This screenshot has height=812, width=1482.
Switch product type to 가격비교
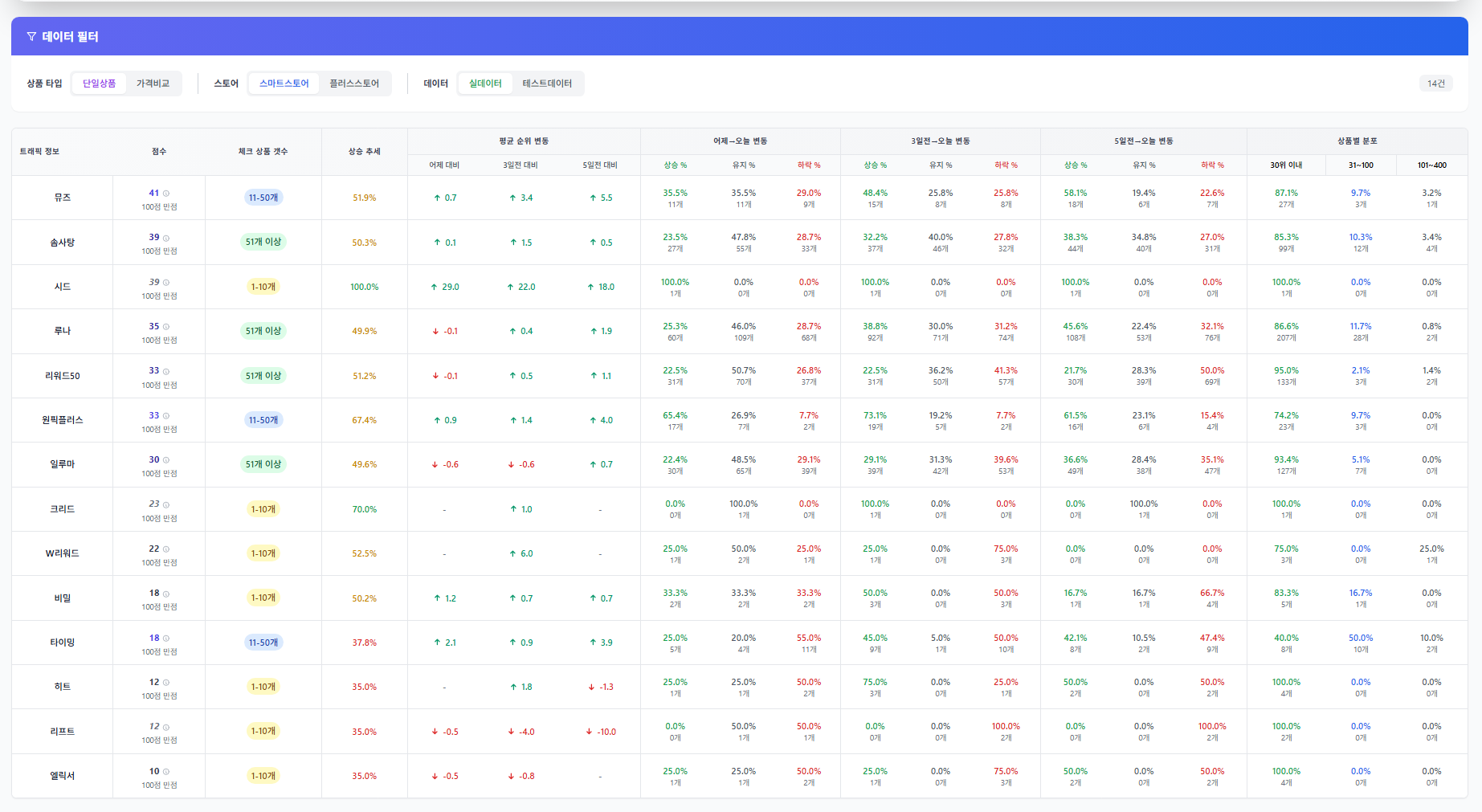pos(153,84)
